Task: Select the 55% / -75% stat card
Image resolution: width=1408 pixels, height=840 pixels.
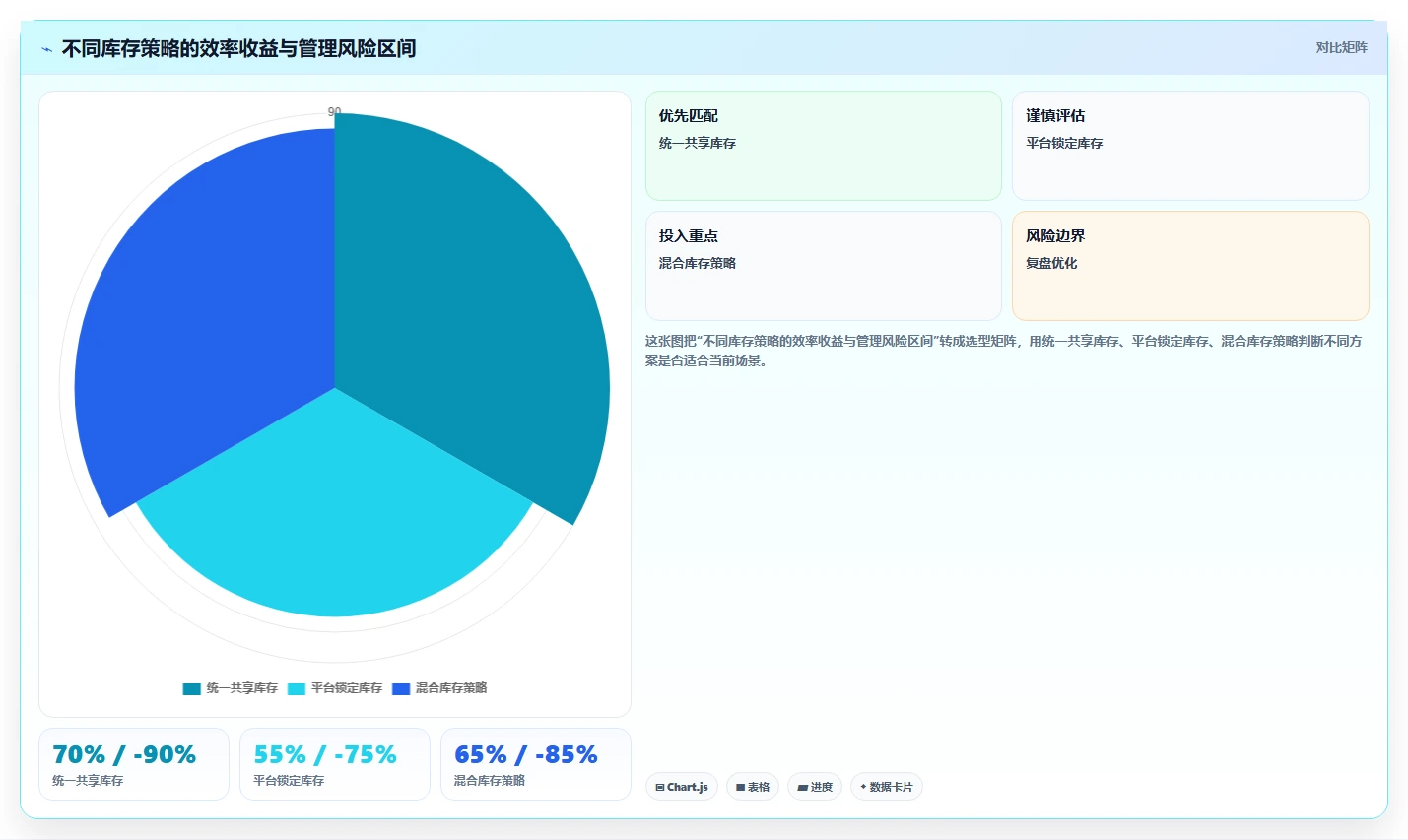Action: pyautogui.click(x=335, y=764)
